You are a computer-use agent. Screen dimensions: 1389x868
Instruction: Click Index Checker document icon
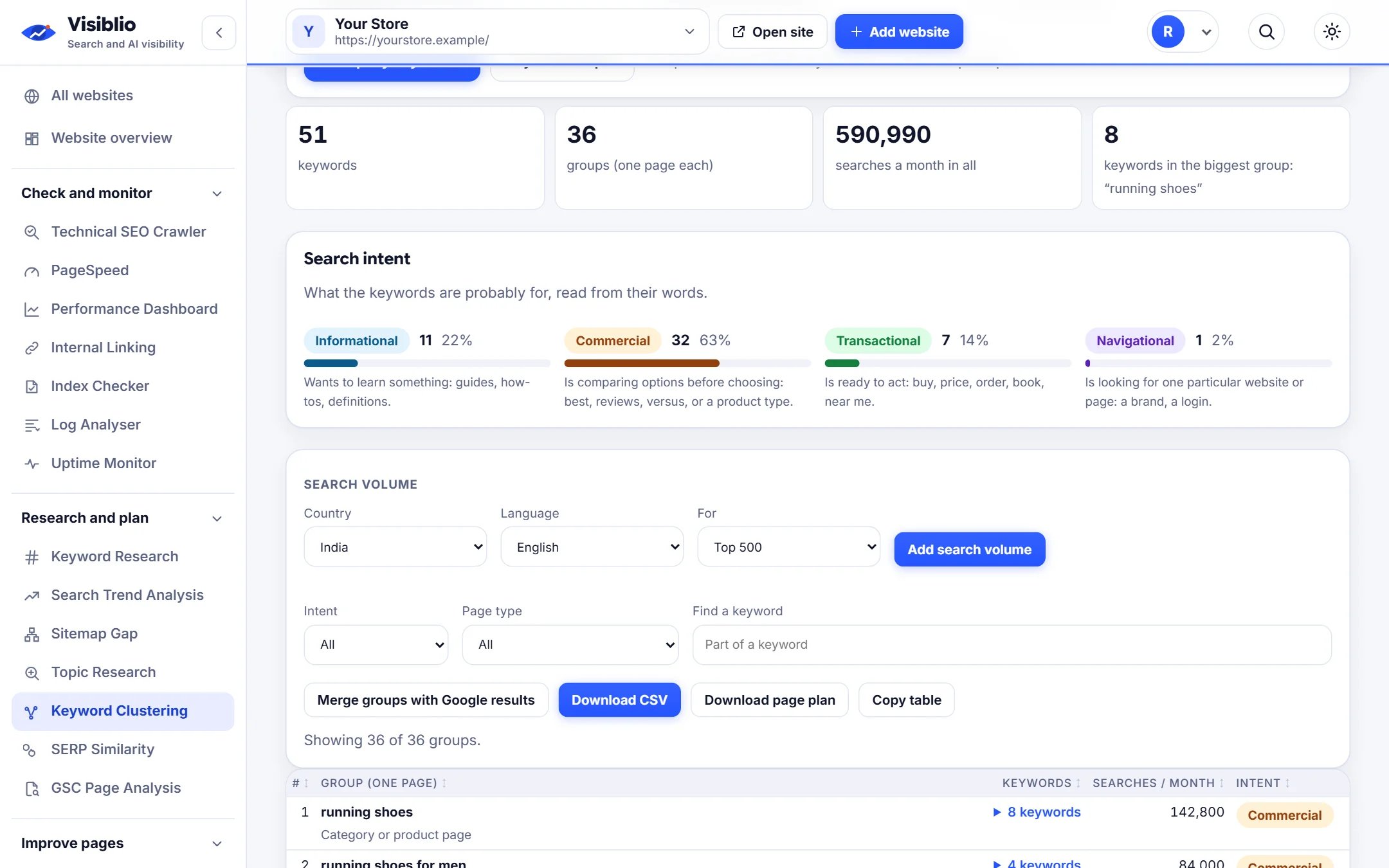[32, 386]
